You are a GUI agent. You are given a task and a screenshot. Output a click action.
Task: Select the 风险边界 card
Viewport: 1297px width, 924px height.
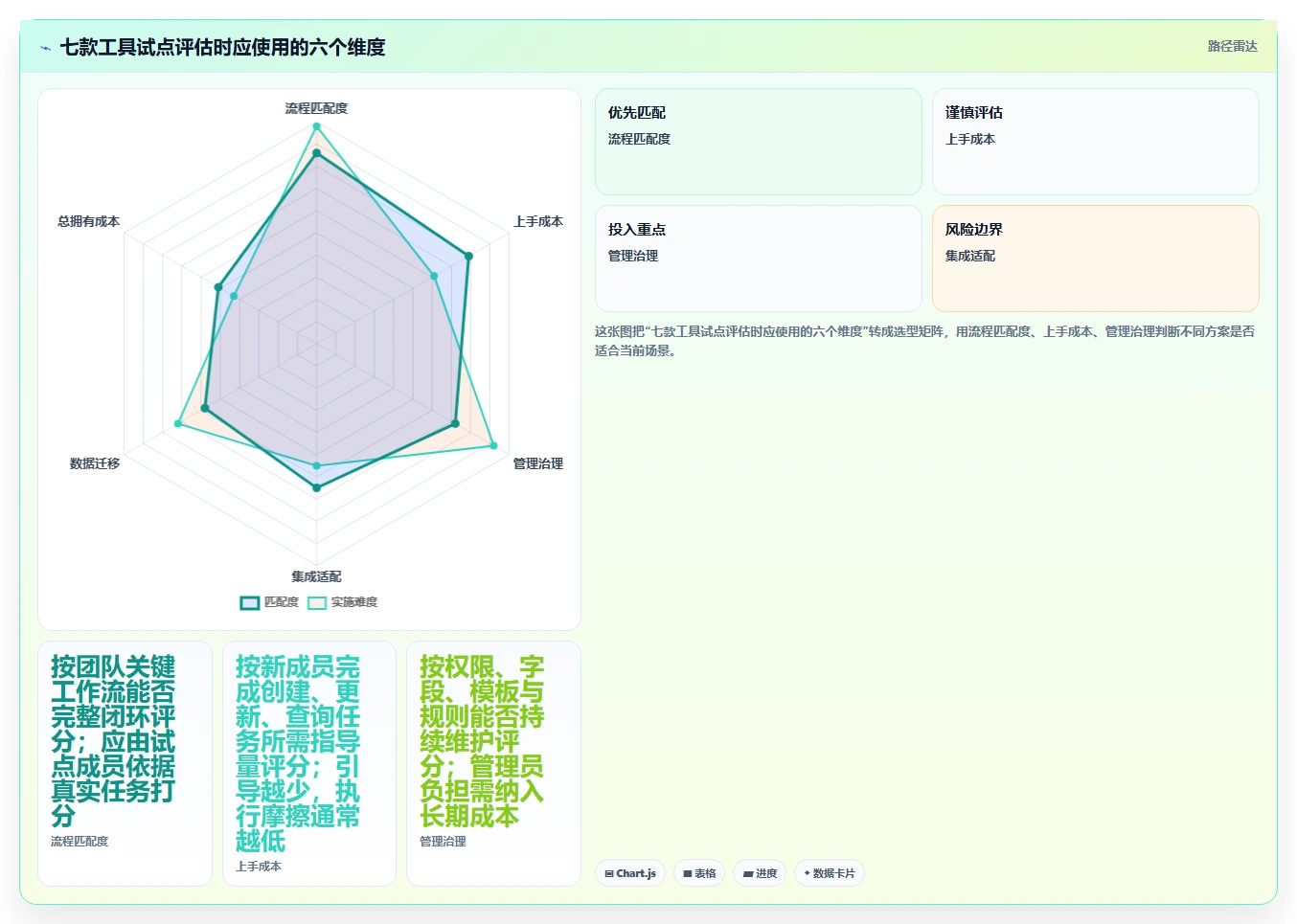1096,259
